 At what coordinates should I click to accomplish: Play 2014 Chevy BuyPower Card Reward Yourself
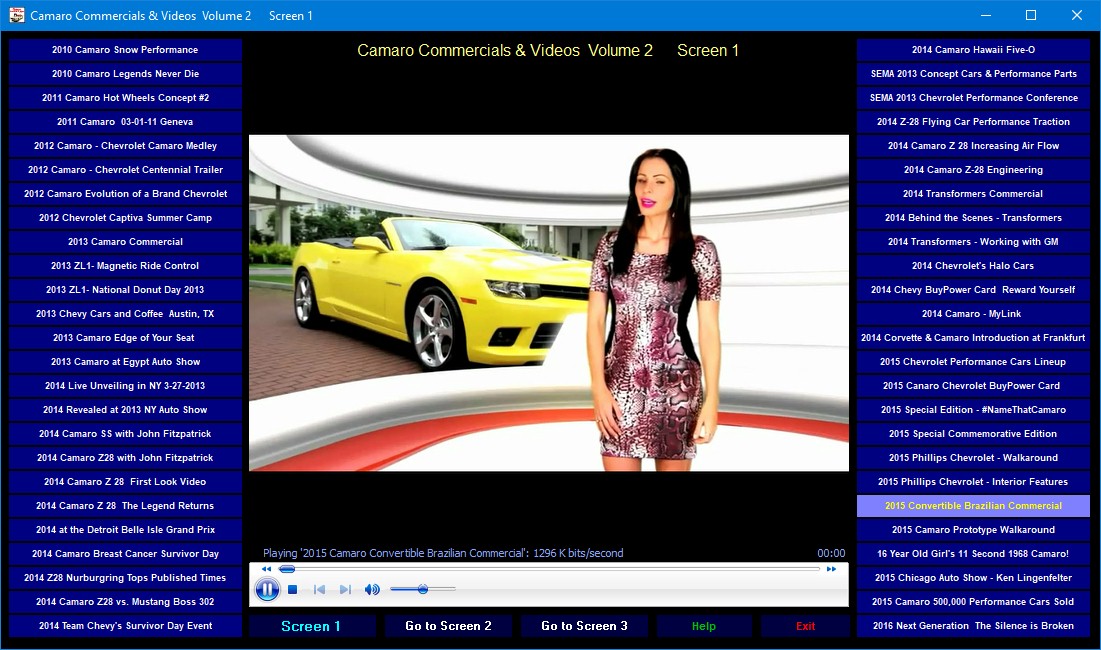pyautogui.click(x=973, y=290)
